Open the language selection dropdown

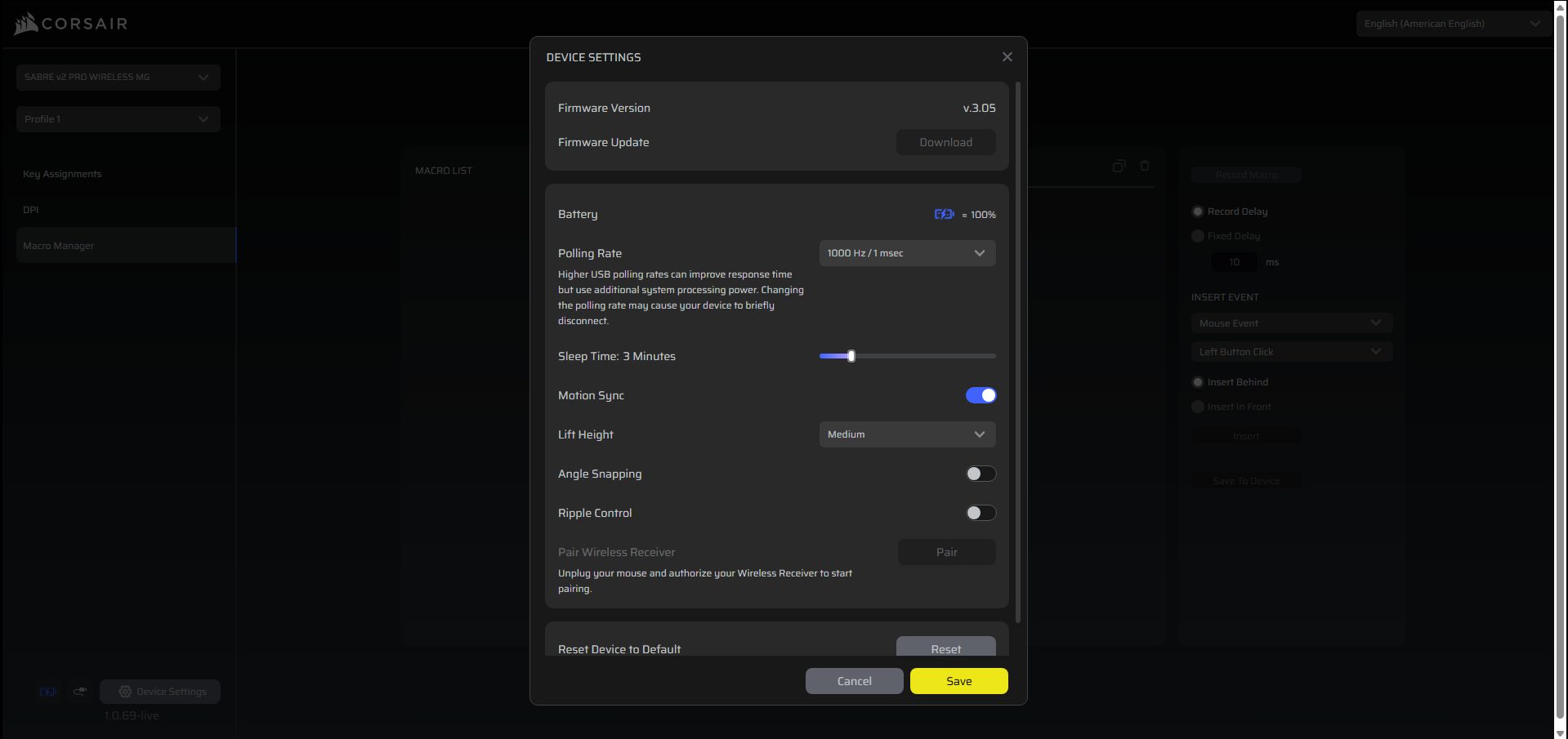pyautogui.click(x=1451, y=24)
